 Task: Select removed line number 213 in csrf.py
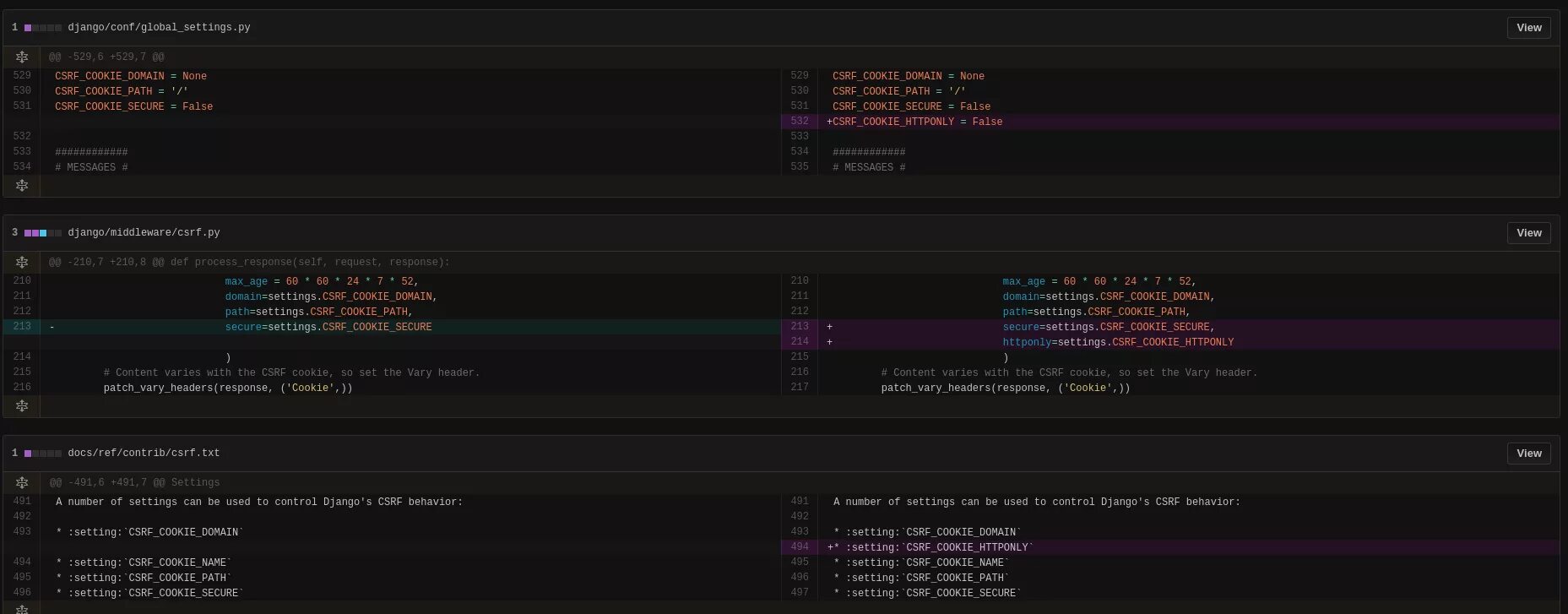22,327
